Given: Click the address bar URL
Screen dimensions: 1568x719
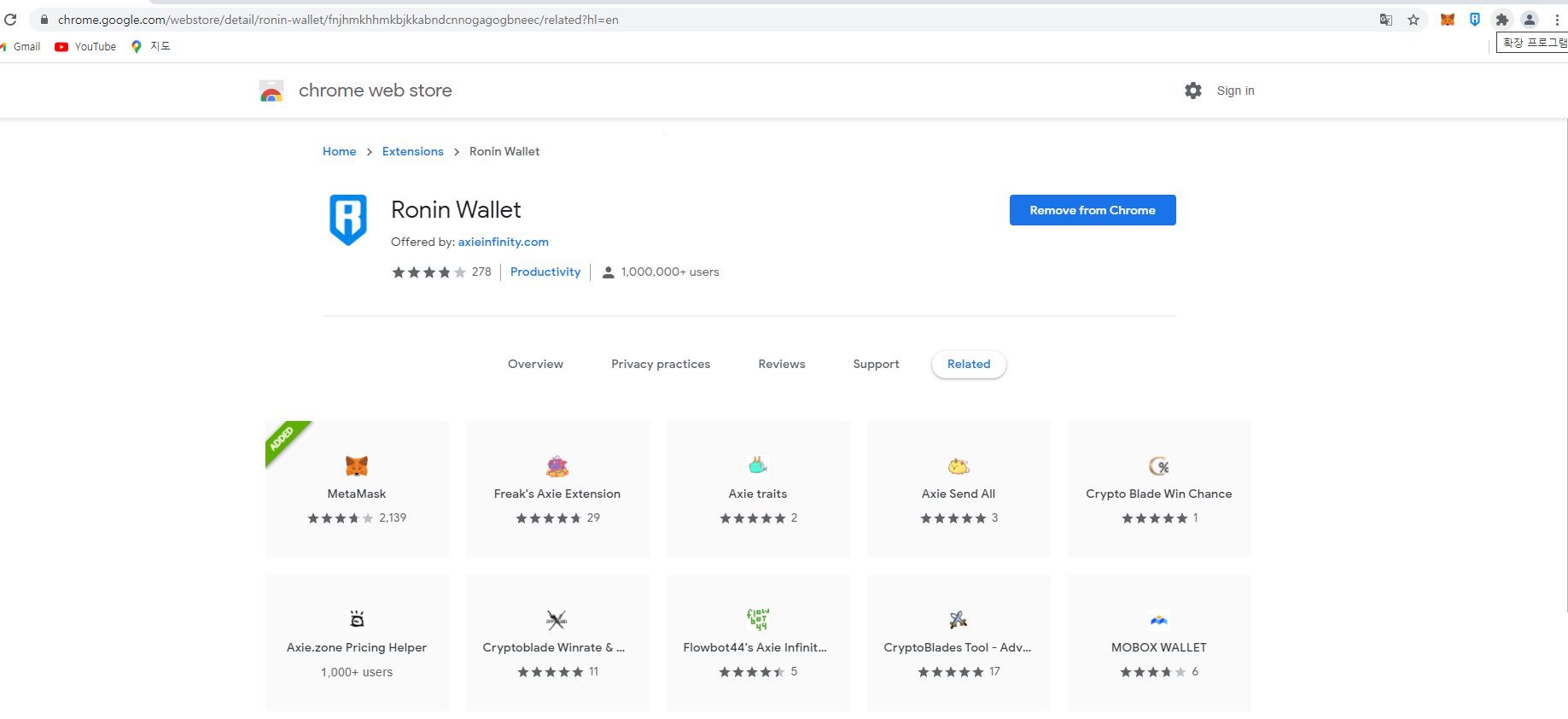Looking at the screenshot, I should point(338,20).
